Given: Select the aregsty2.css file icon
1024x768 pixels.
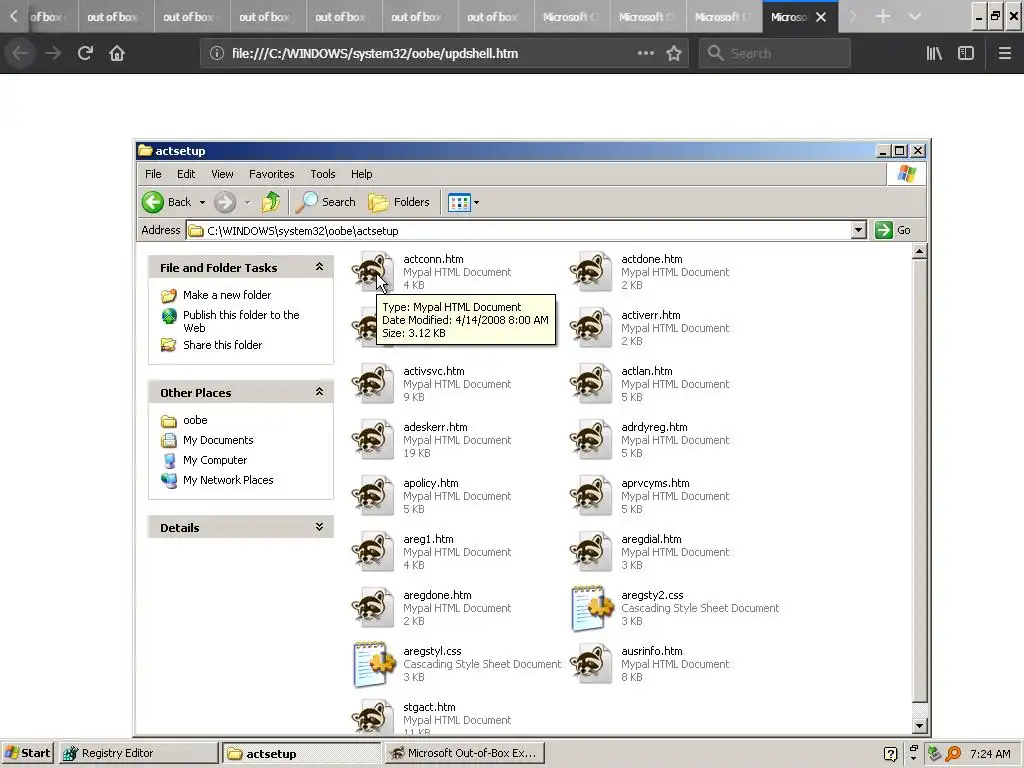Looking at the screenshot, I should coord(592,608).
